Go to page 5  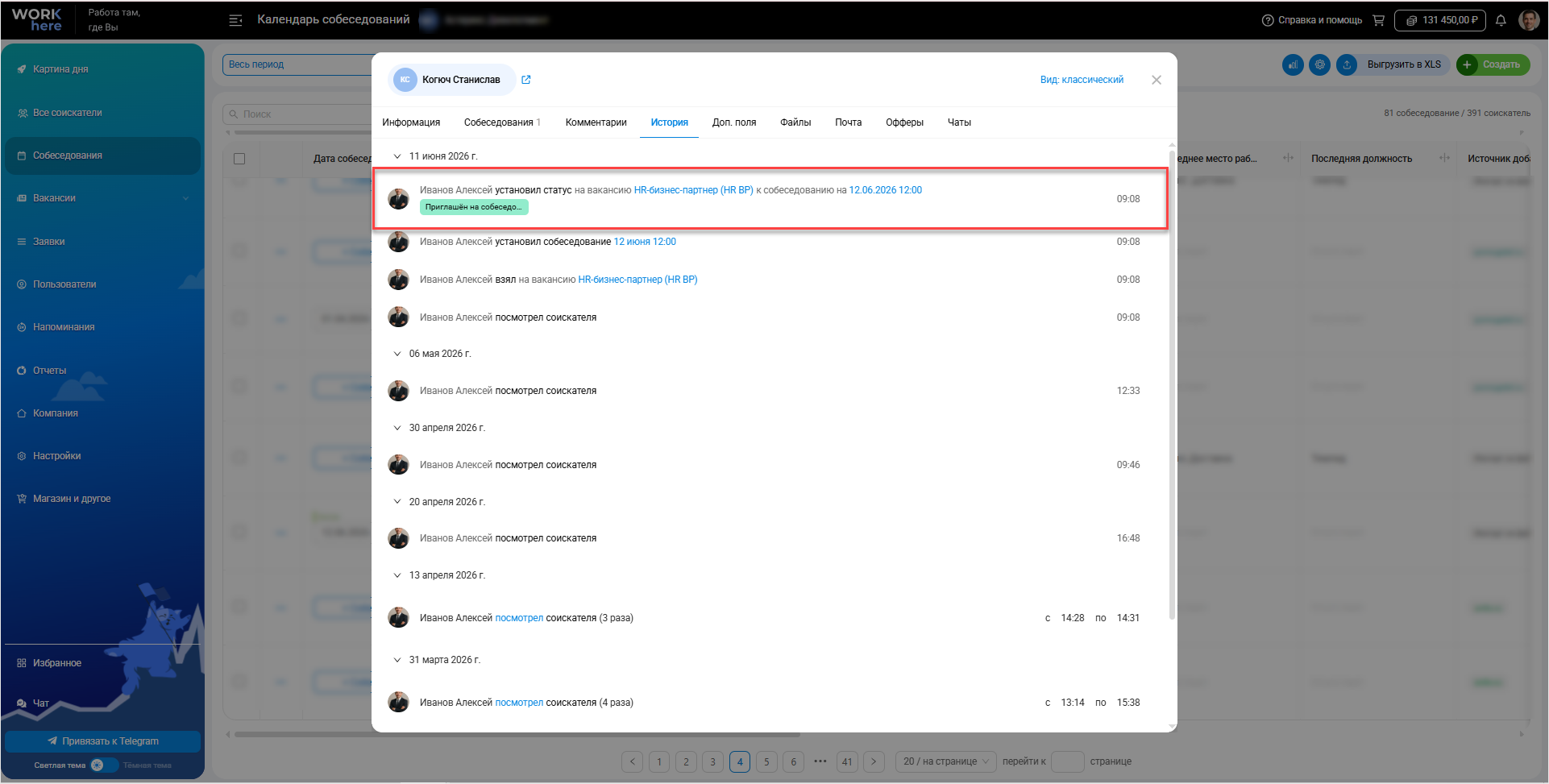pos(766,761)
